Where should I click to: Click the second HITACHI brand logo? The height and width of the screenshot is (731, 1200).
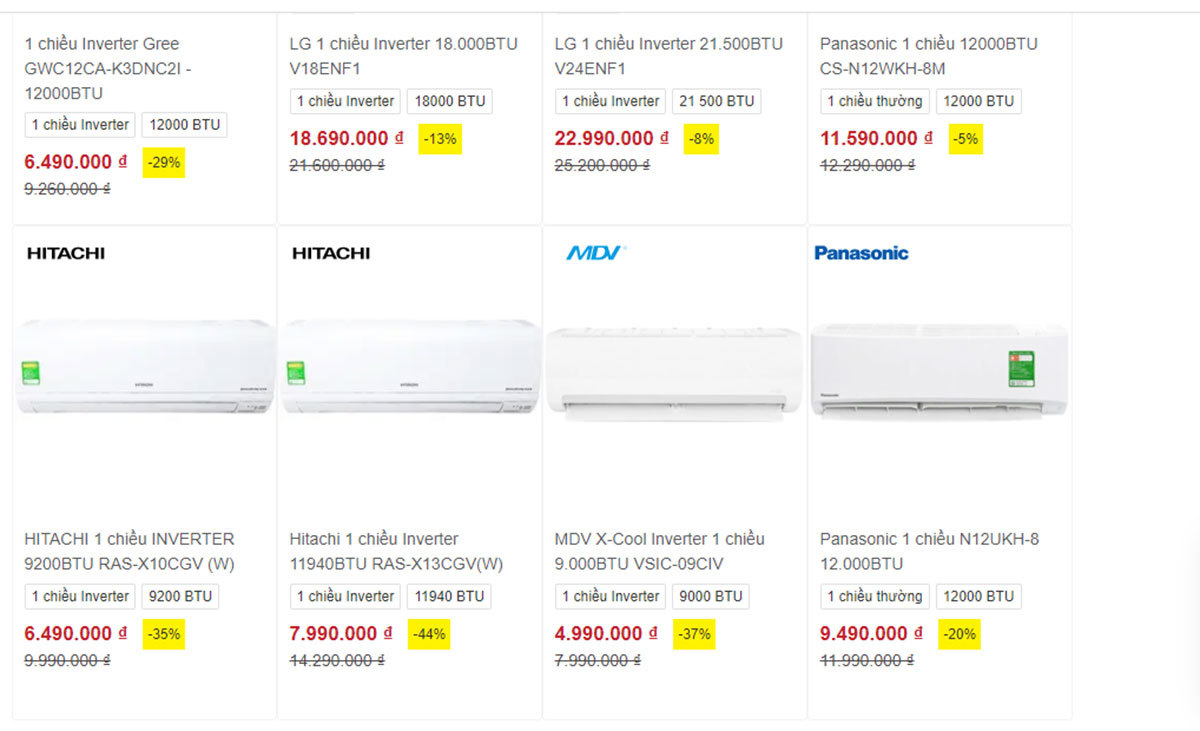[x=331, y=253]
